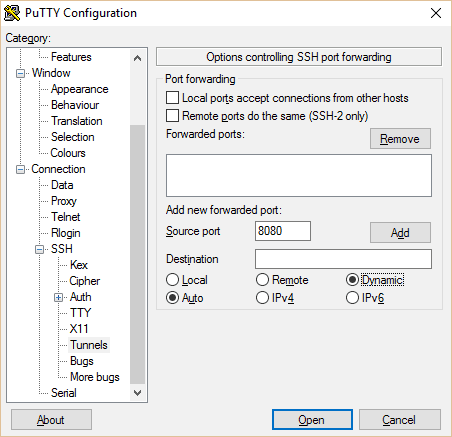Screen dimensions: 452x437
Task: Click the PuTTY icon in title bar
Action: [x=12, y=13]
